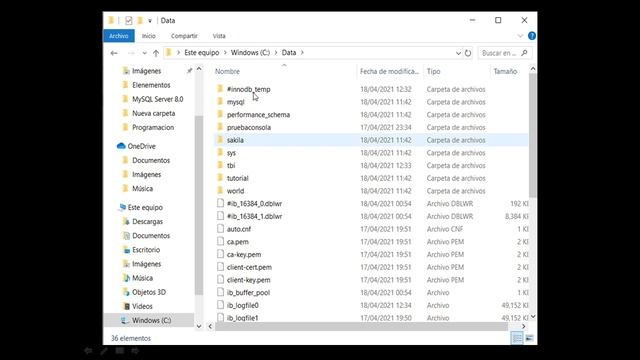Select Nueva carpeta in sidebar

click(153, 113)
